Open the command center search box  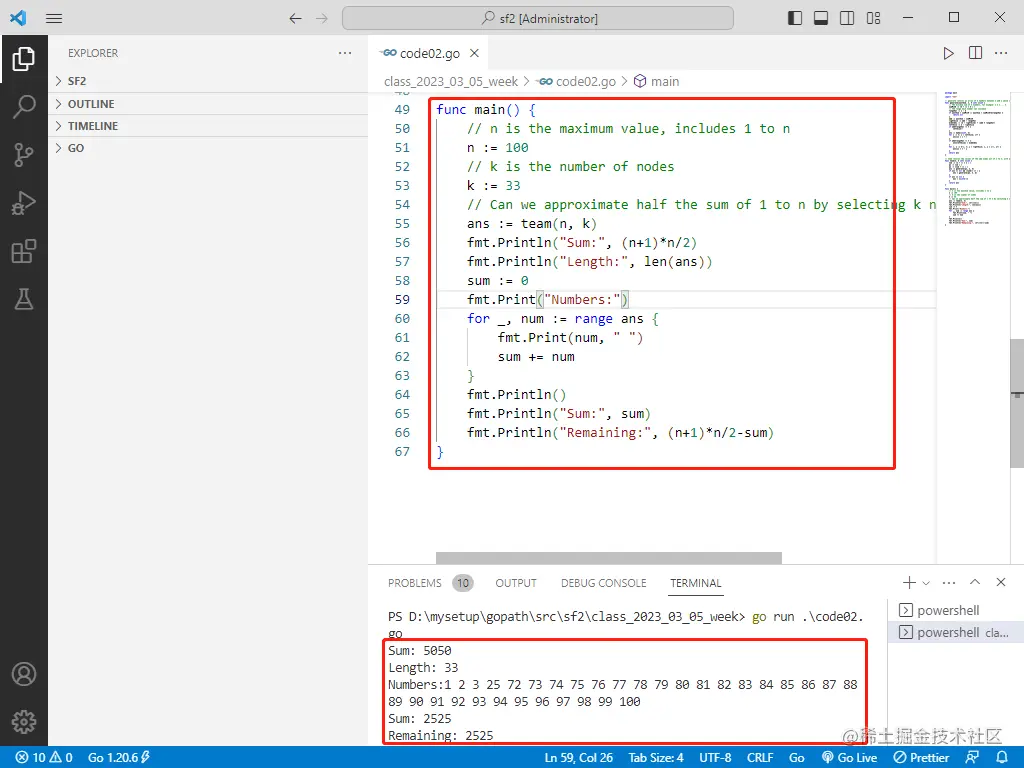tap(538, 18)
